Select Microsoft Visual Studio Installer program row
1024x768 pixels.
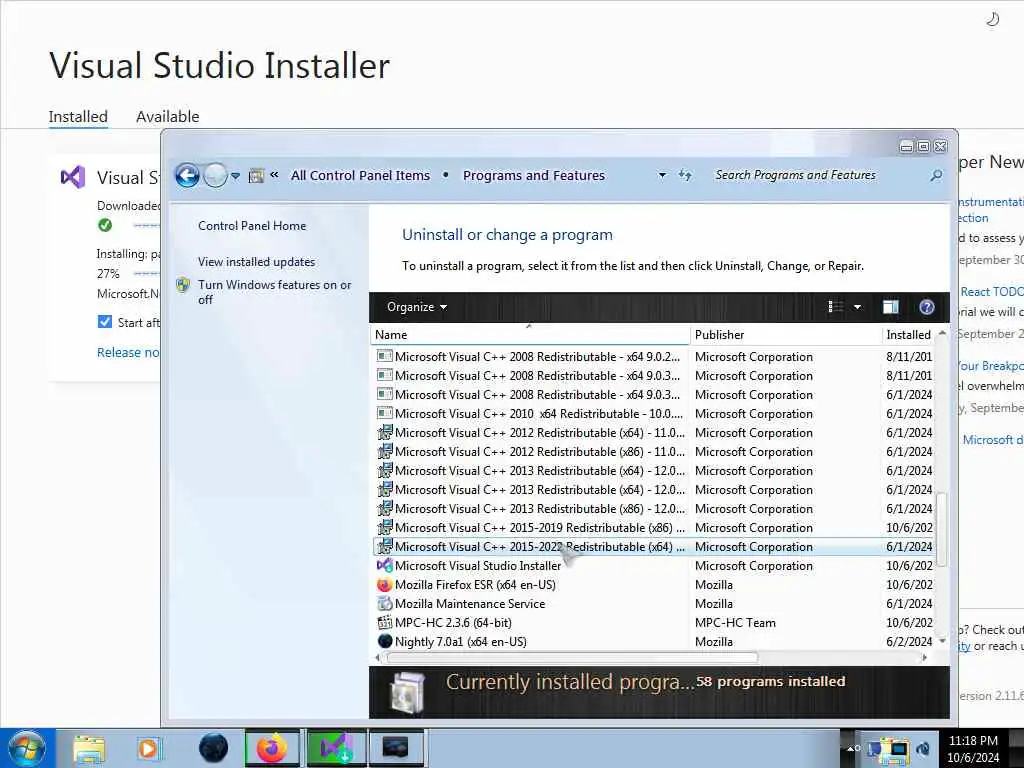(x=654, y=566)
